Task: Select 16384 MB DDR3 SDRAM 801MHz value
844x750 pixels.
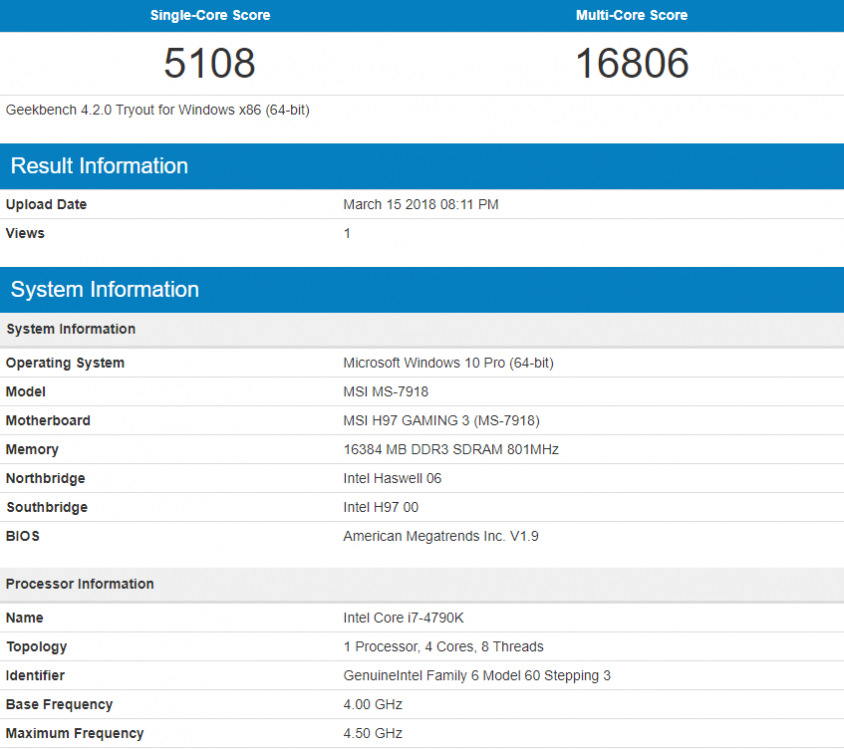Action: pos(451,450)
